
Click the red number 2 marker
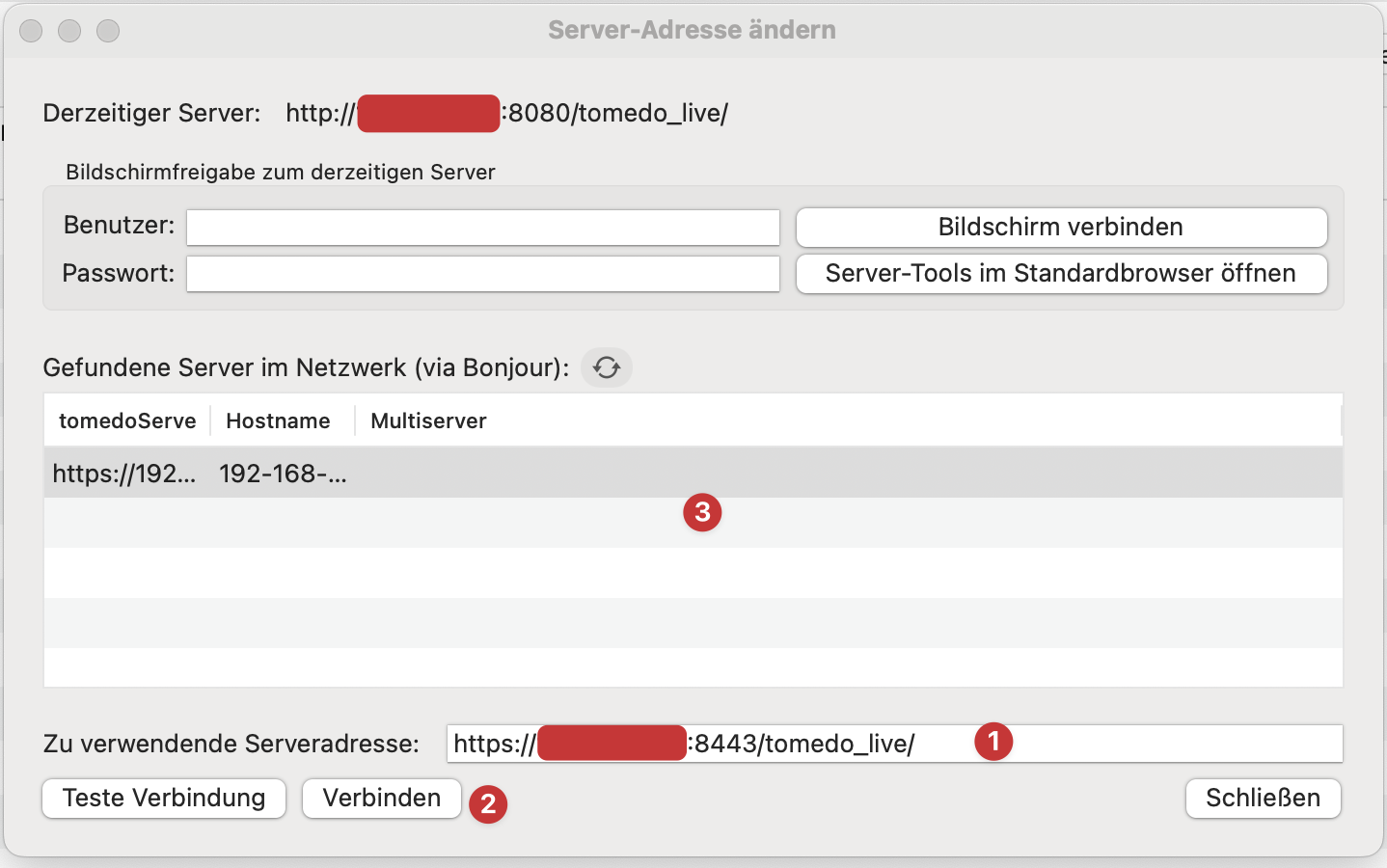[x=488, y=804]
